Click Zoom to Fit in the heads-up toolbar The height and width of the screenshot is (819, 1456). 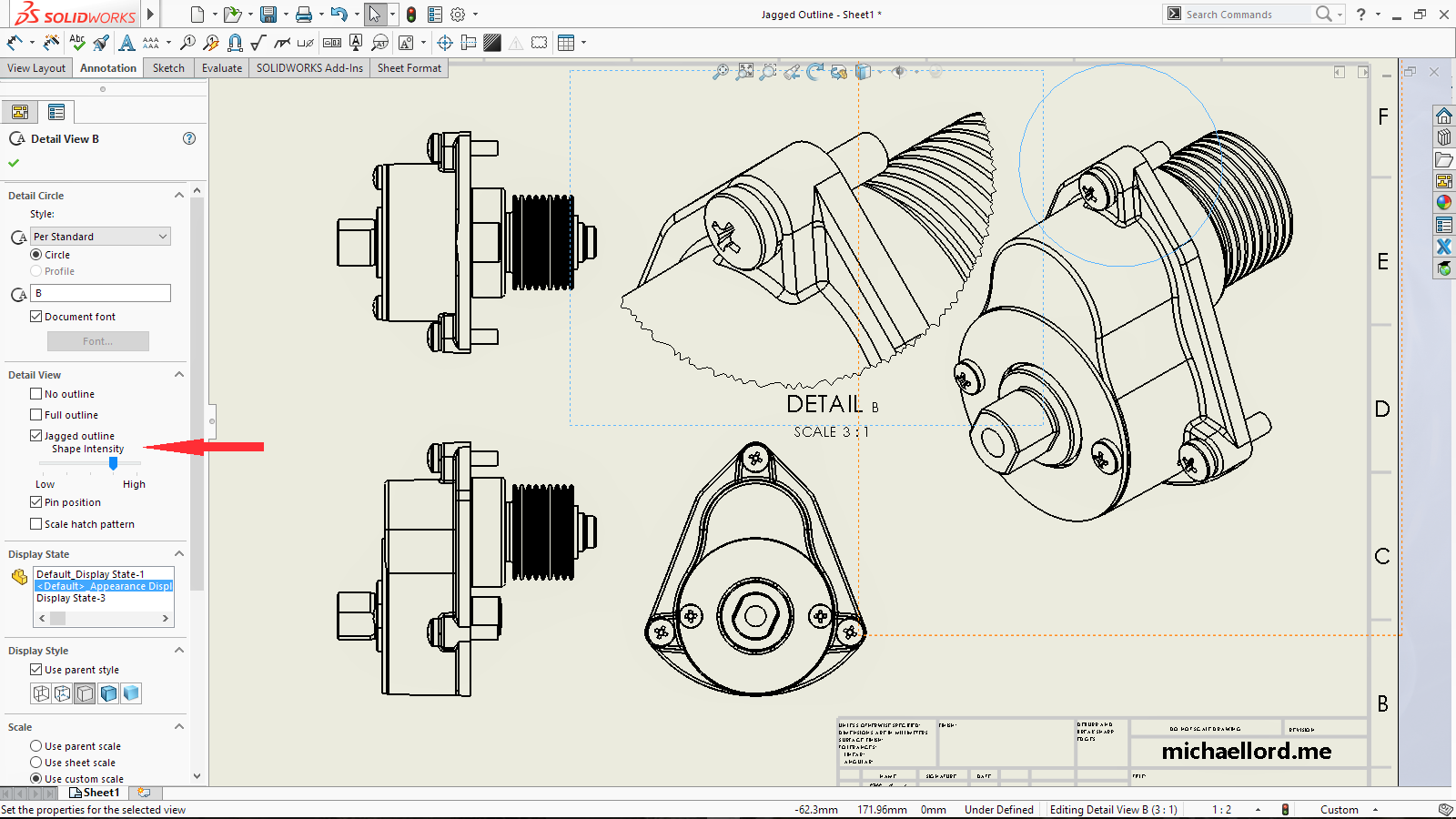[x=745, y=72]
